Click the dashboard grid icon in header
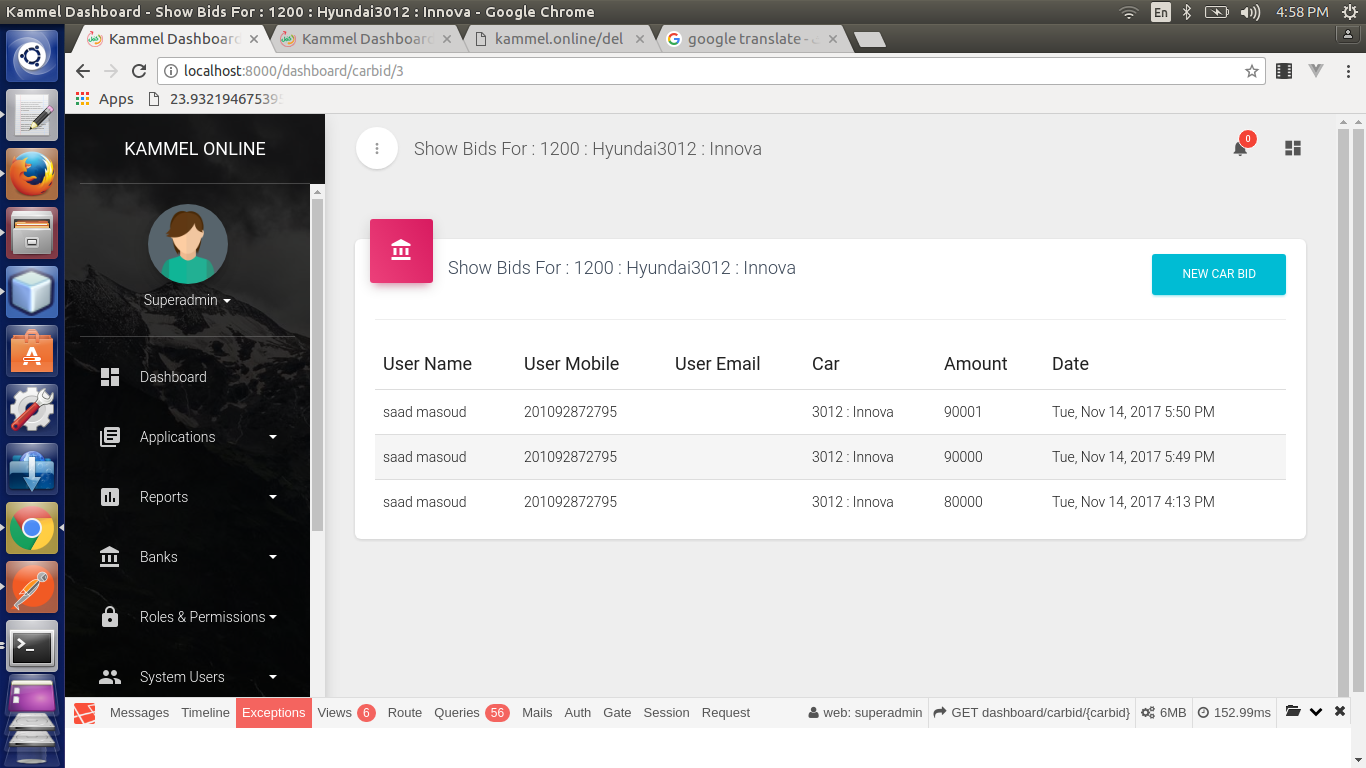The width and height of the screenshot is (1366, 768). pyautogui.click(x=1293, y=148)
